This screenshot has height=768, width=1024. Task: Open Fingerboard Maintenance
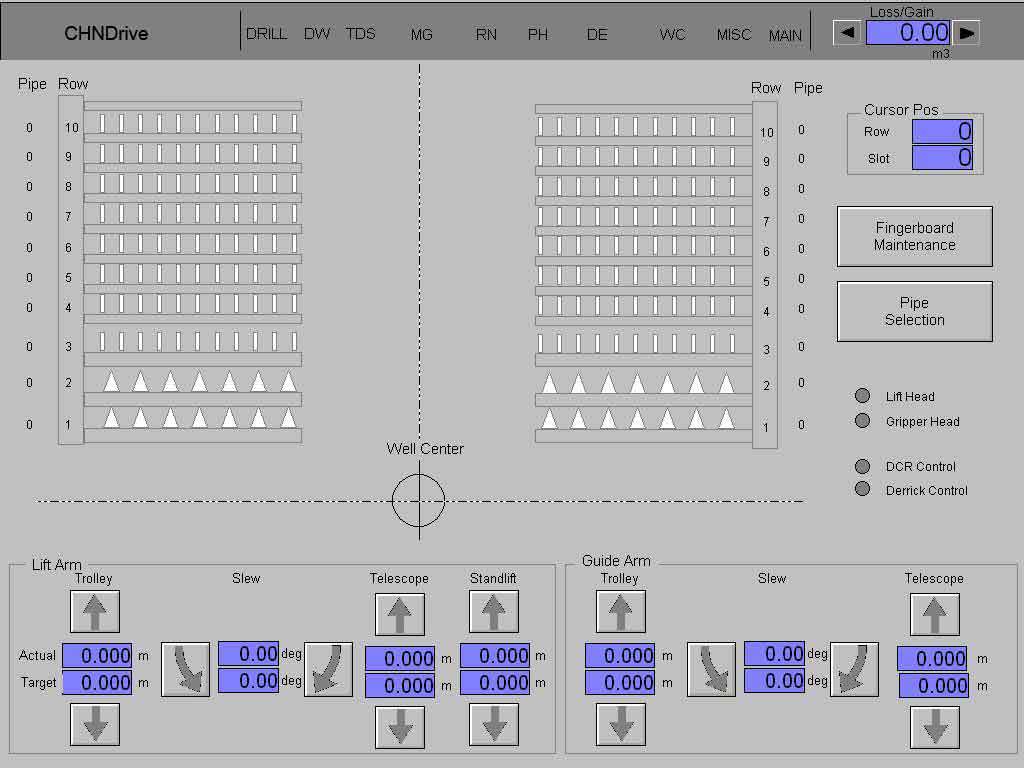pyautogui.click(x=914, y=236)
